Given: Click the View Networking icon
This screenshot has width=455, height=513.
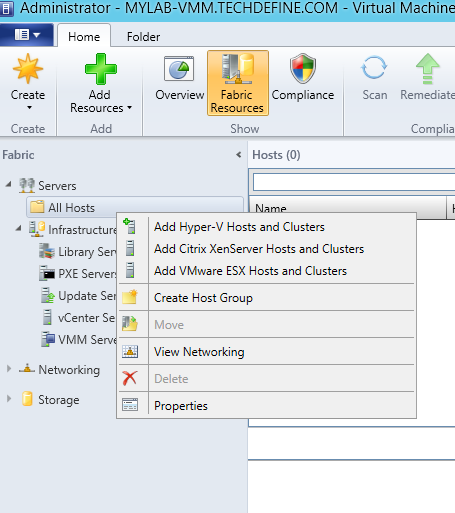Looking at the screenshot, I should point(130,351).
